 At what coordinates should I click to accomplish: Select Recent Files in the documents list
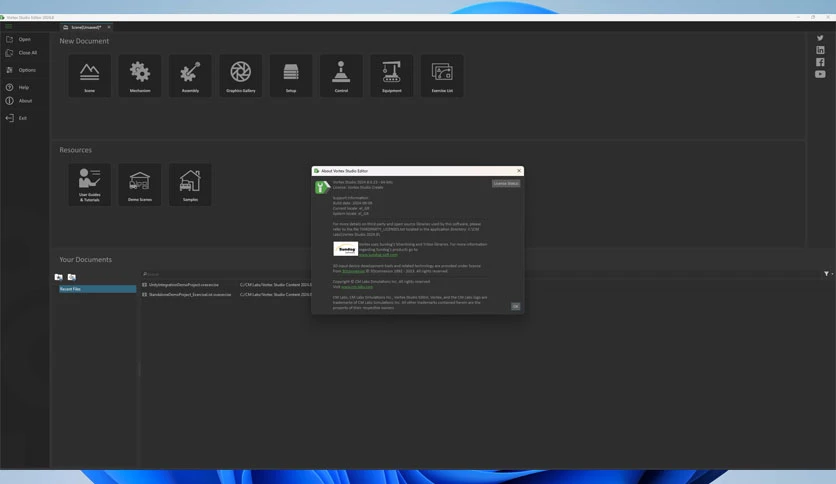(x=97, y=289)
